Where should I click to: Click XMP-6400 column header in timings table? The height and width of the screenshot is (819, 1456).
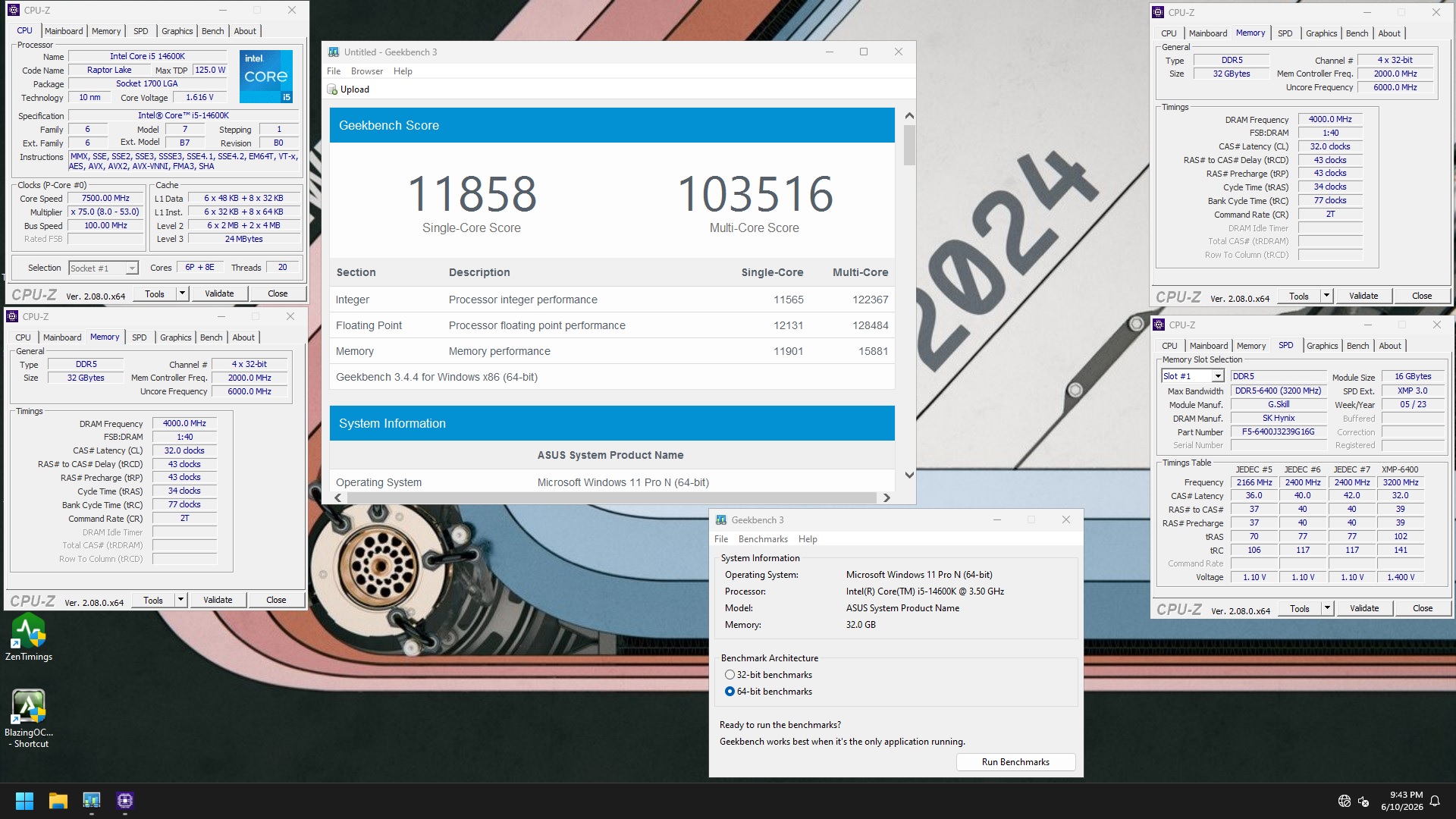point(1400,469)
